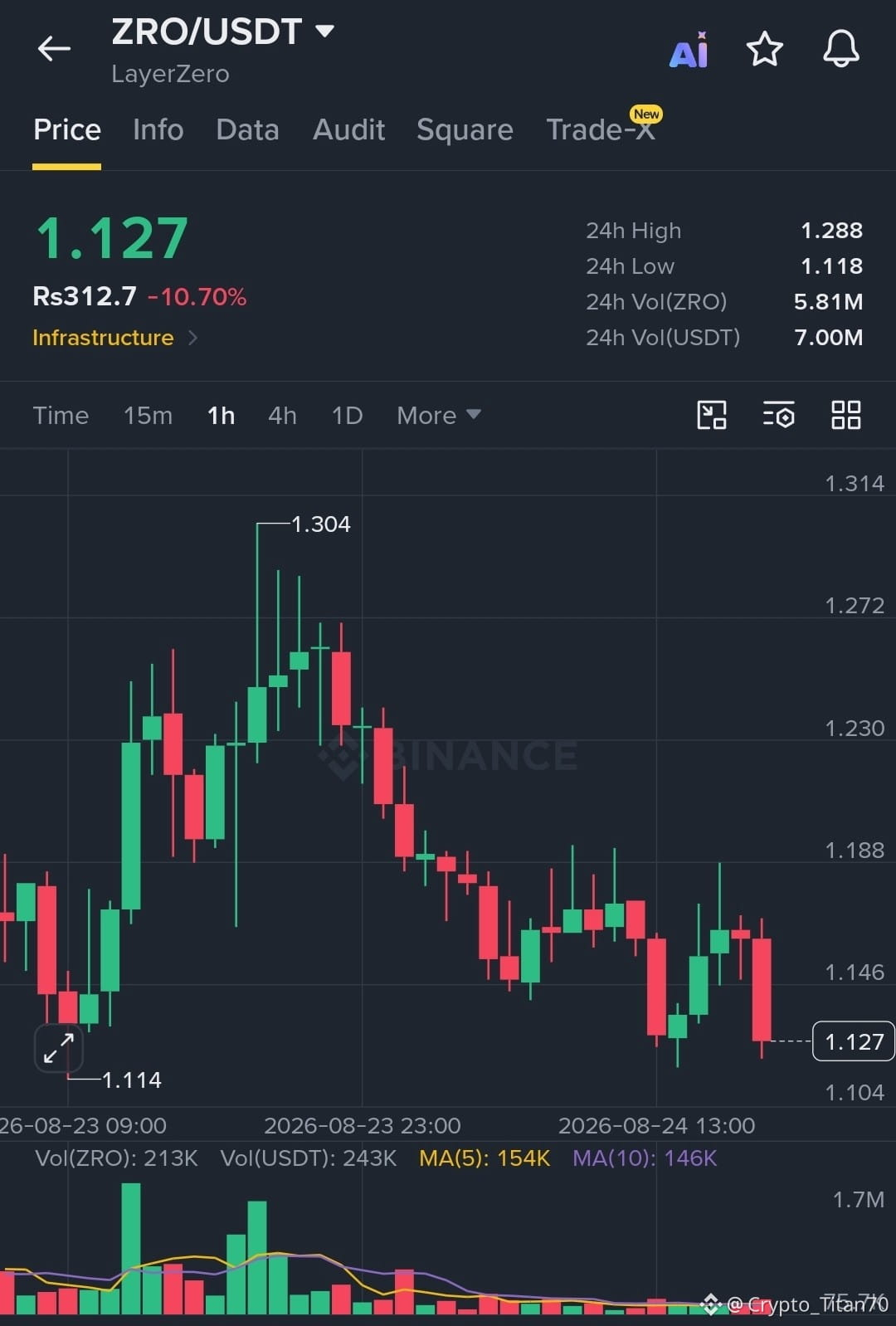Click the 1.304 high price marker
This screenshot has height=1326, width=896.
tap(321, 524)
